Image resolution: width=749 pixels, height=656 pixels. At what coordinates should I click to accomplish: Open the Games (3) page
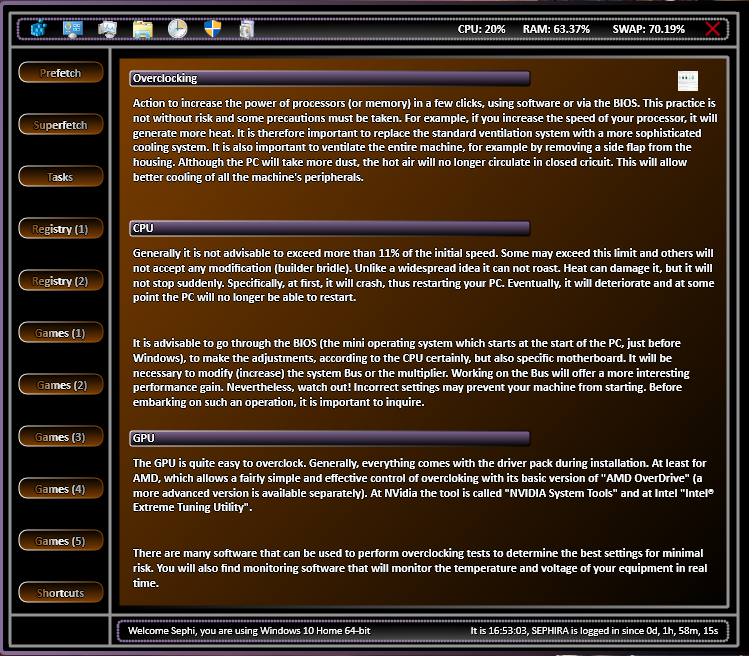pyautogui.click(x=61, y=437)
